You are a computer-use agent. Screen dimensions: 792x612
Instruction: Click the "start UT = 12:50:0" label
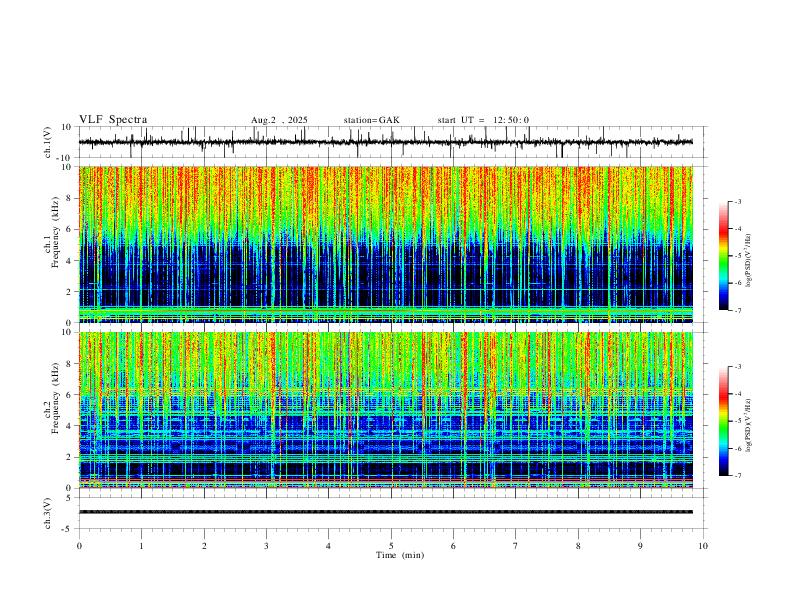483,120
